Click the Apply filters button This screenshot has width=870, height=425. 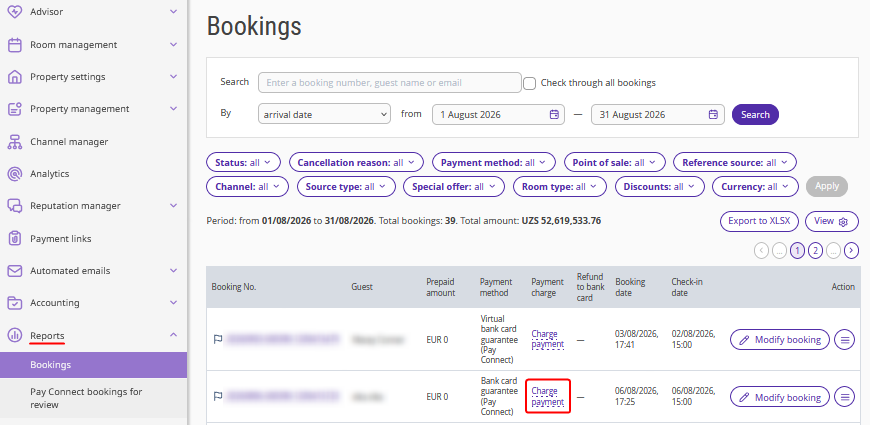827,186
